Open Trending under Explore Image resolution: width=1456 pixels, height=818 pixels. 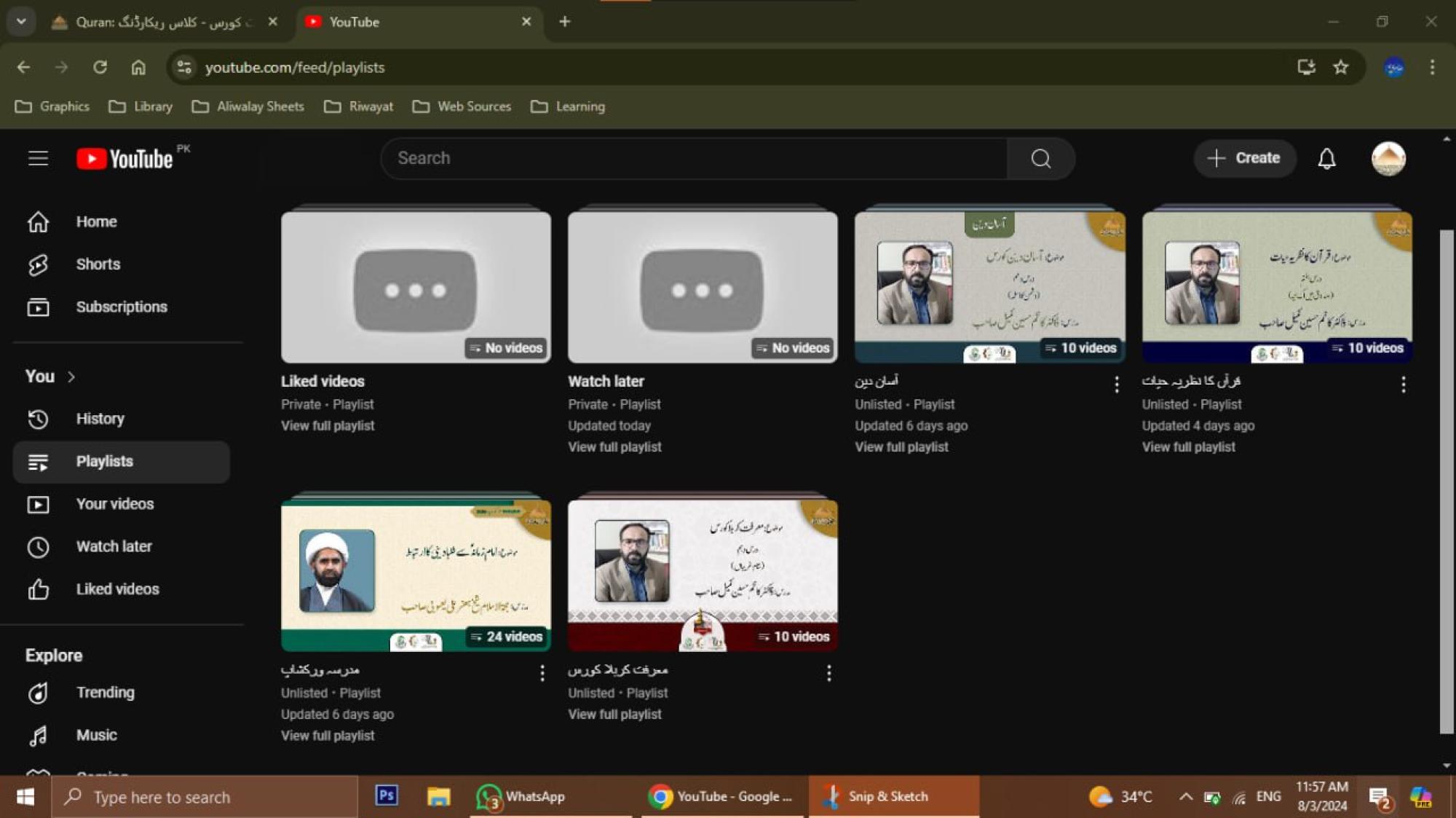[x=105, y=693]
